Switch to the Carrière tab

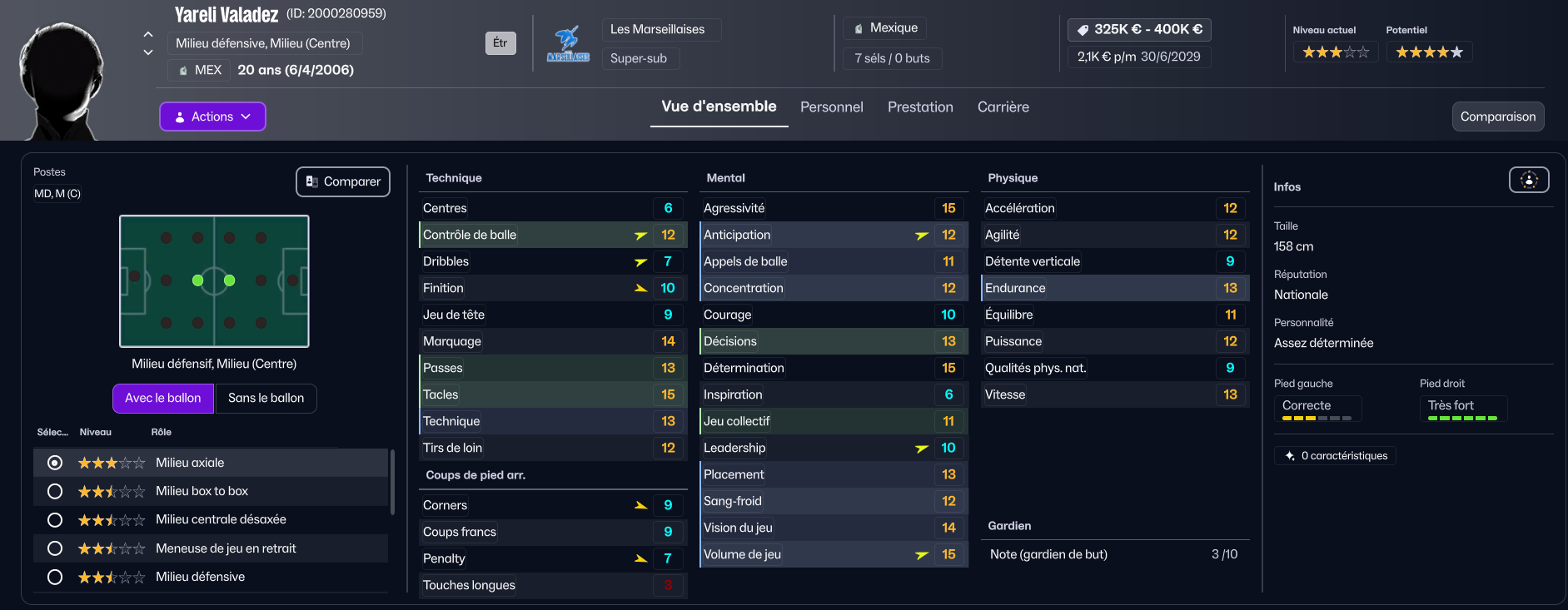point(1003,107)
